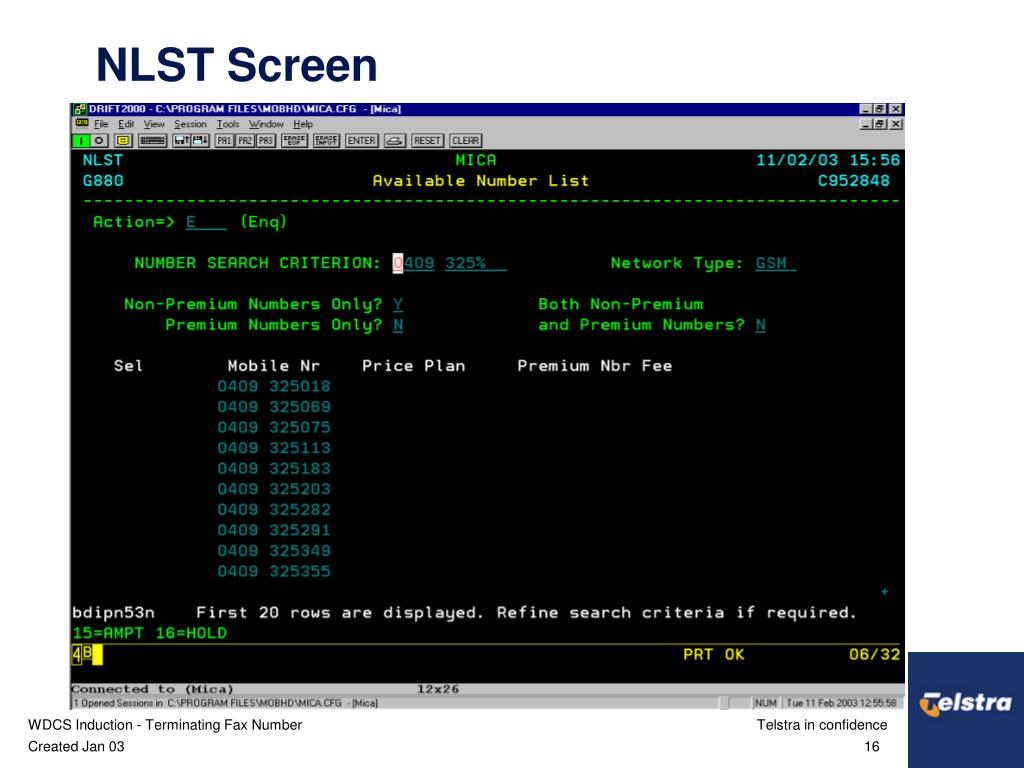Open the Edit menu
The image size is (1024, 768).
point(126,124)
